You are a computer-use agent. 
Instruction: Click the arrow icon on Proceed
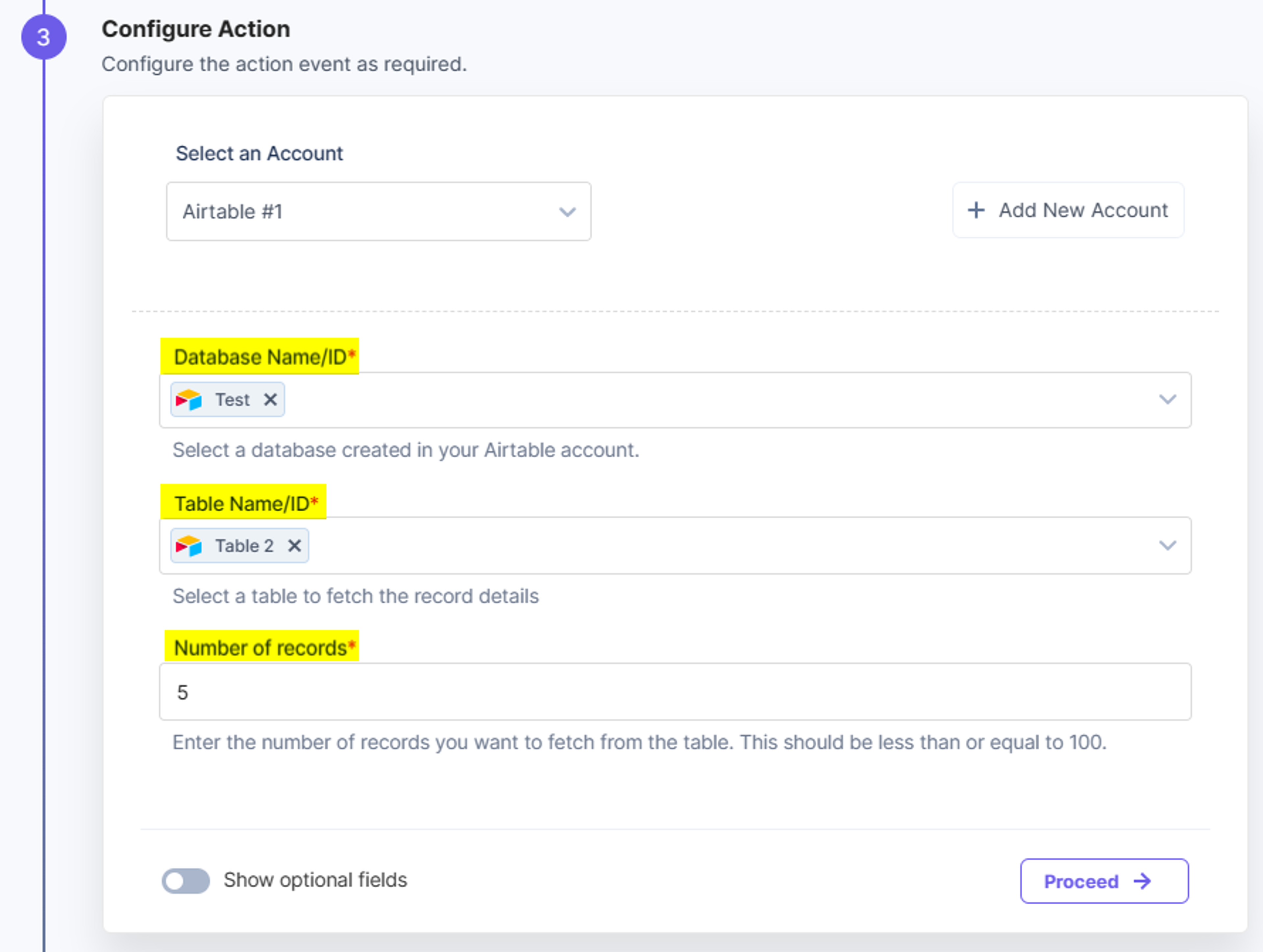1142,881
